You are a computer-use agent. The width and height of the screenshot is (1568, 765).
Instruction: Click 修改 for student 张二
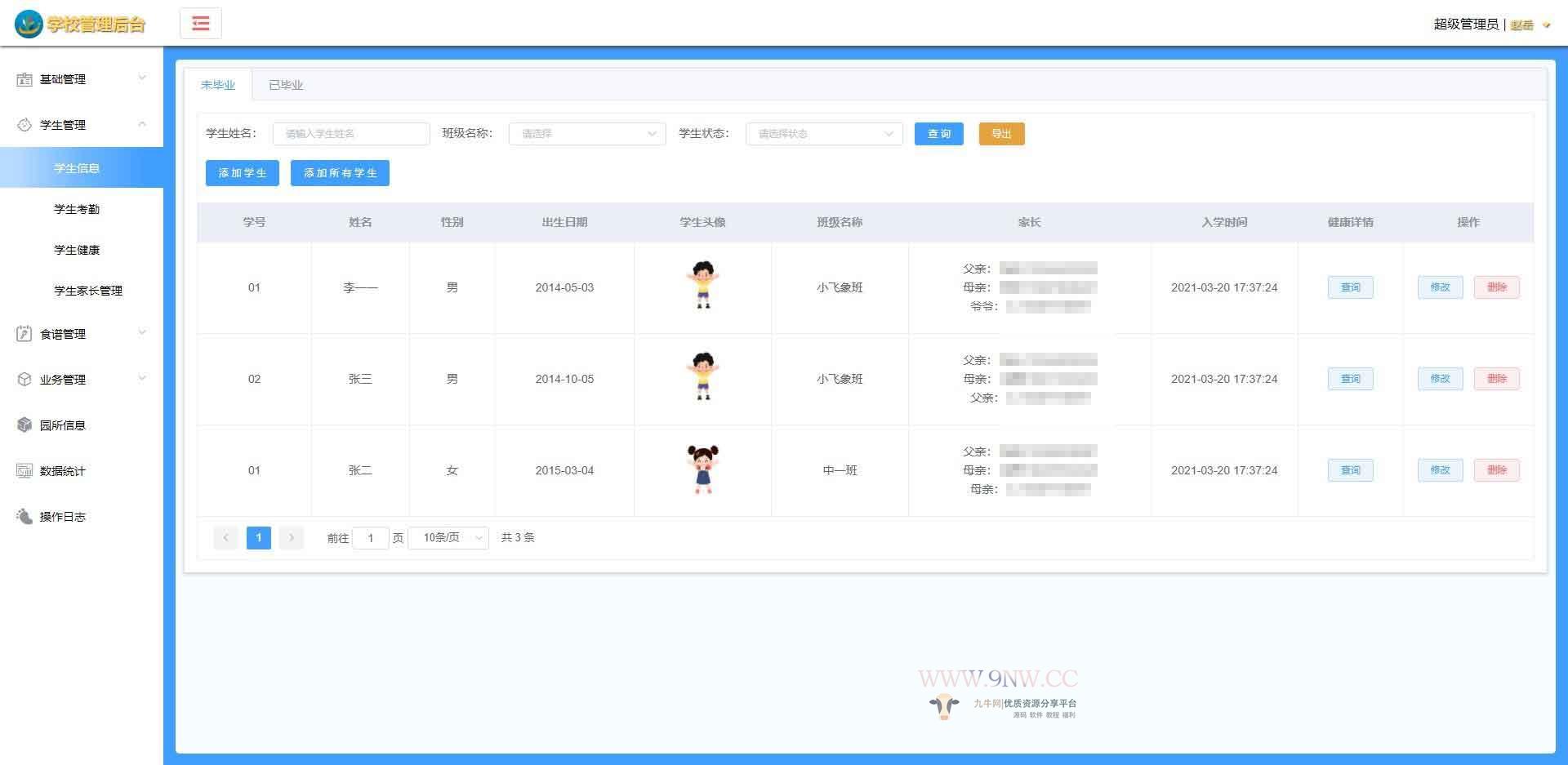[1440, 470]
